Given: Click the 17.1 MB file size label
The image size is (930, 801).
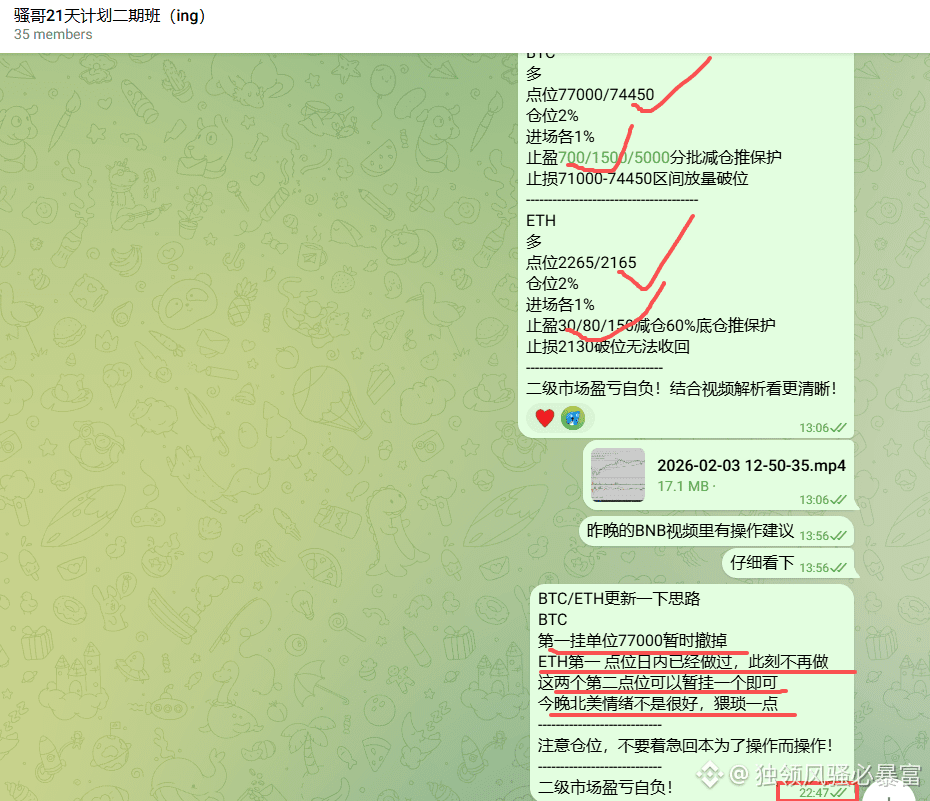Looking at the screenshot, I should tap(683, 486).
